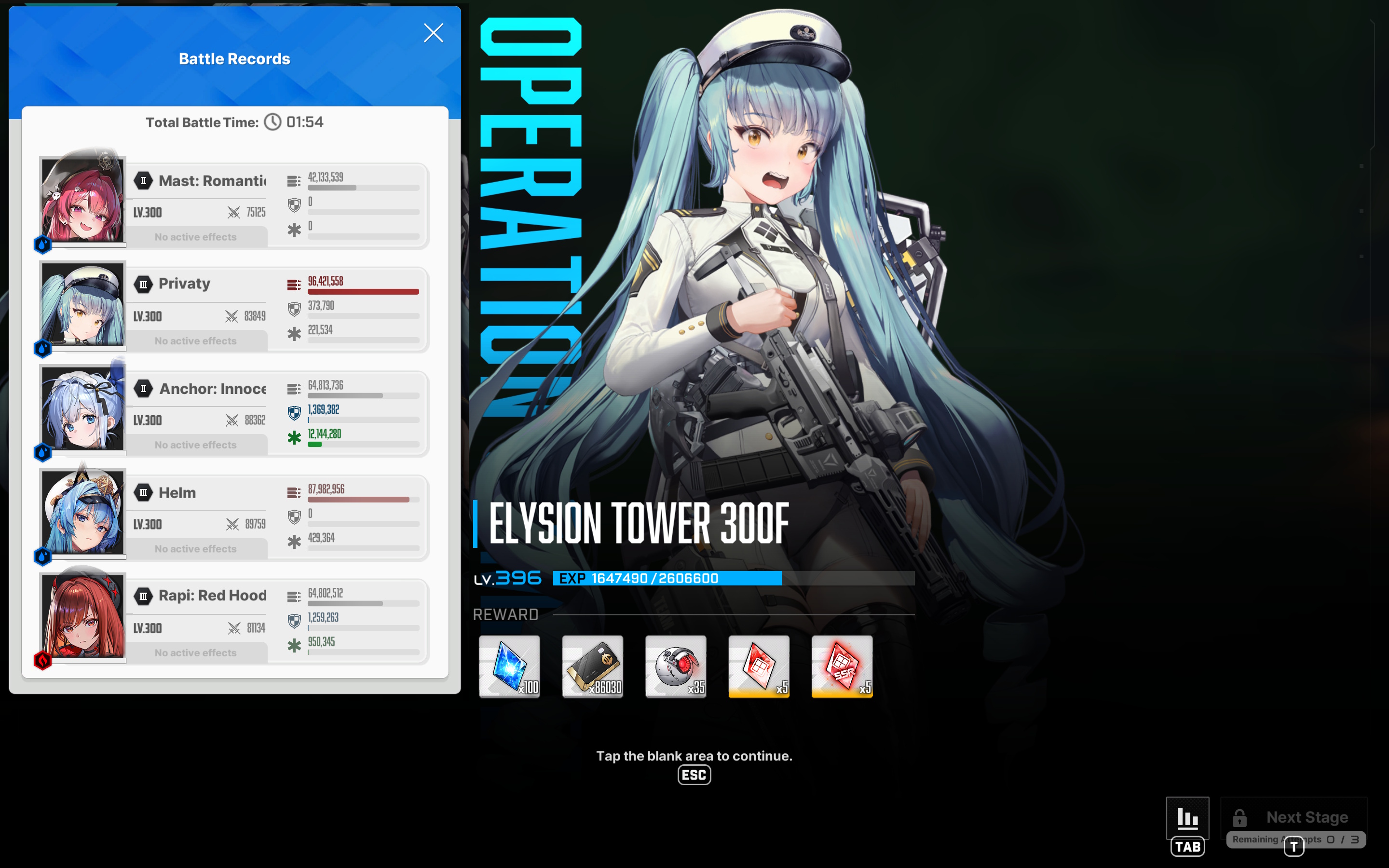
Task: Click Anchor's burst II icon
Action: 144,389
